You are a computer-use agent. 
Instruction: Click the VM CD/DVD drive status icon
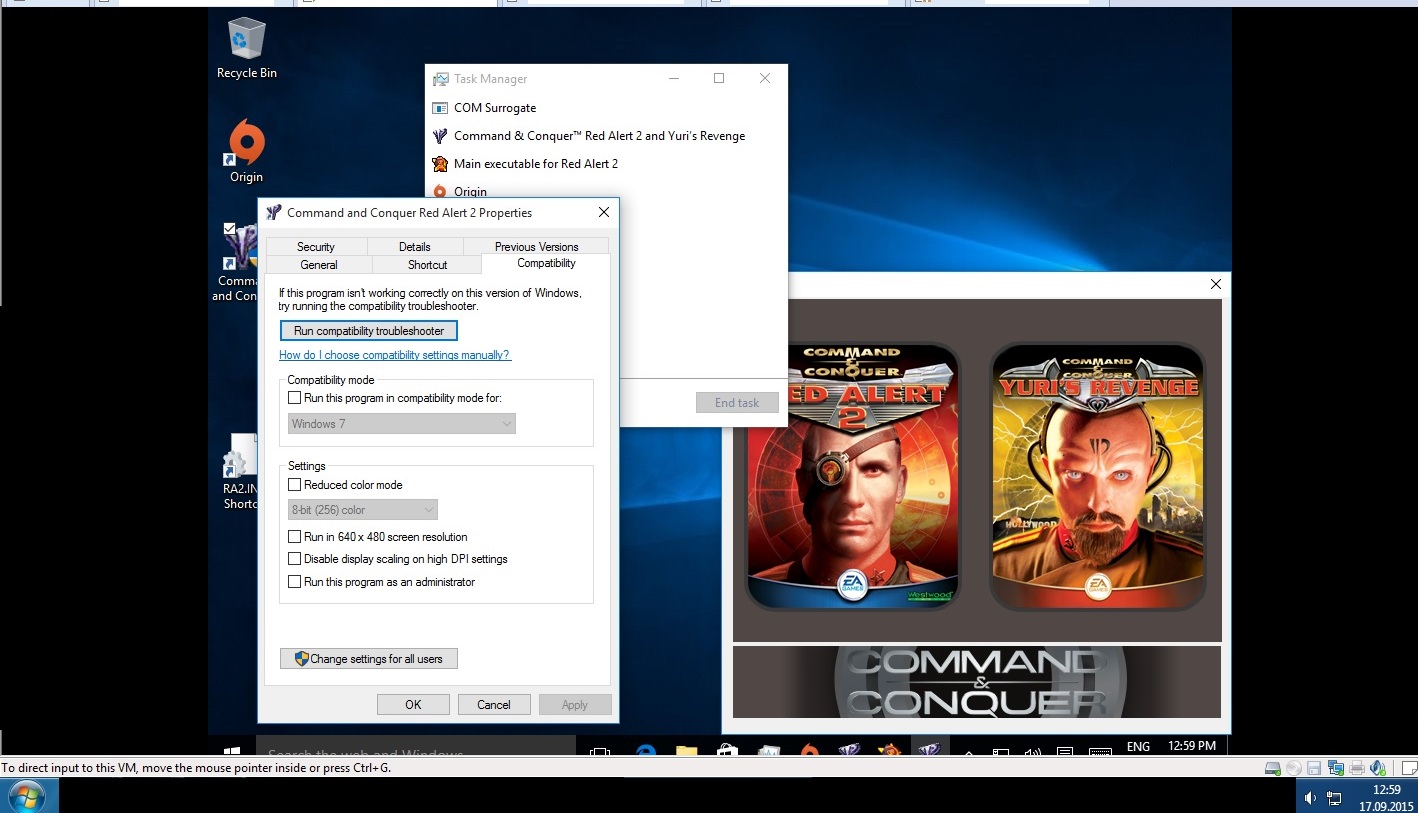point(1294,768)
